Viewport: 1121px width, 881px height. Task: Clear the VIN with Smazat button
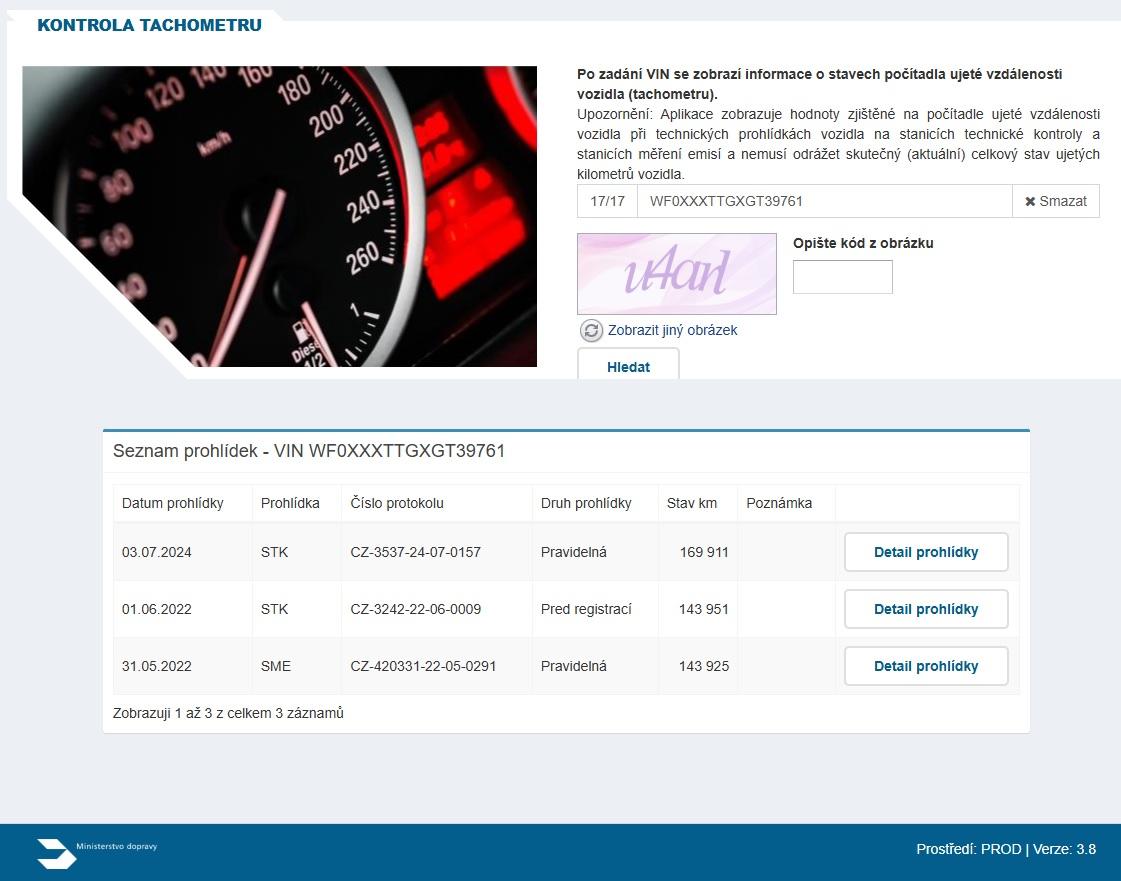(x=1056, y=201)
